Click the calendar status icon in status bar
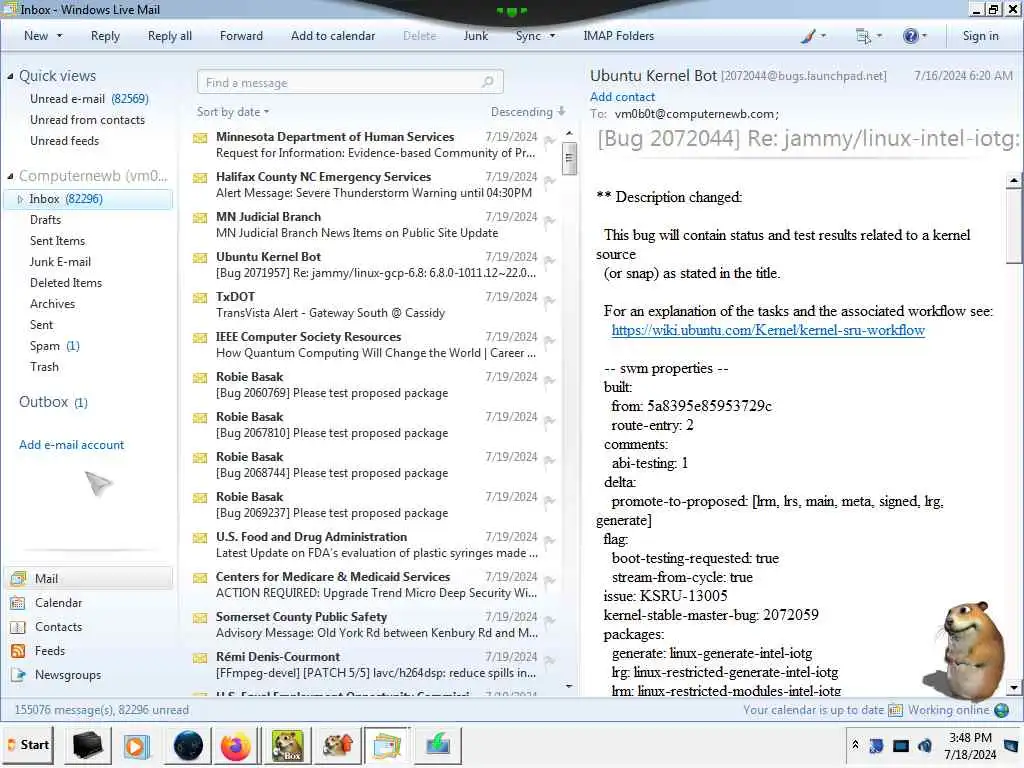 click(895, 710)
